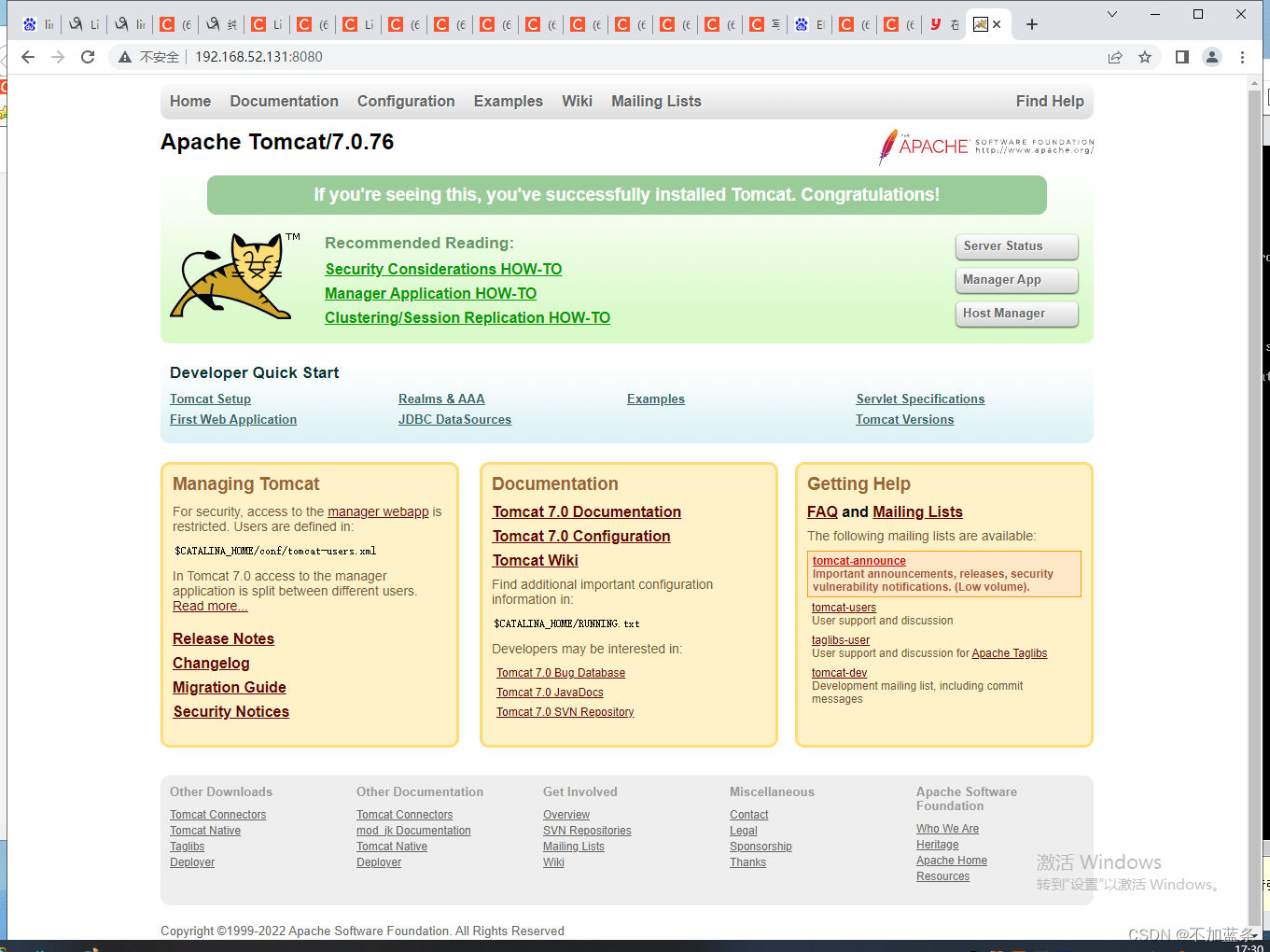Click the Apache feather logo

coord(985,147)
